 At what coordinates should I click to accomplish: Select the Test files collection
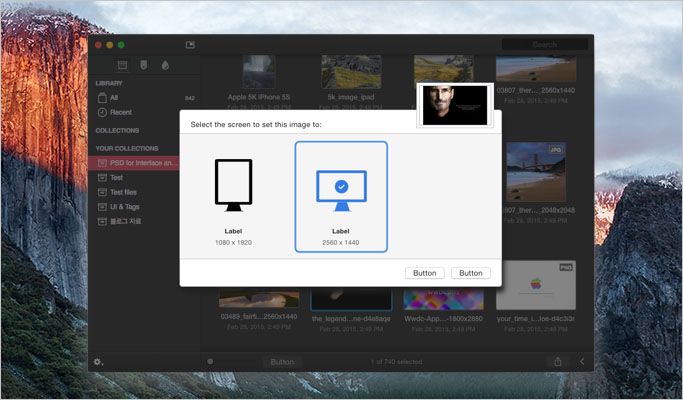(134, 192)
